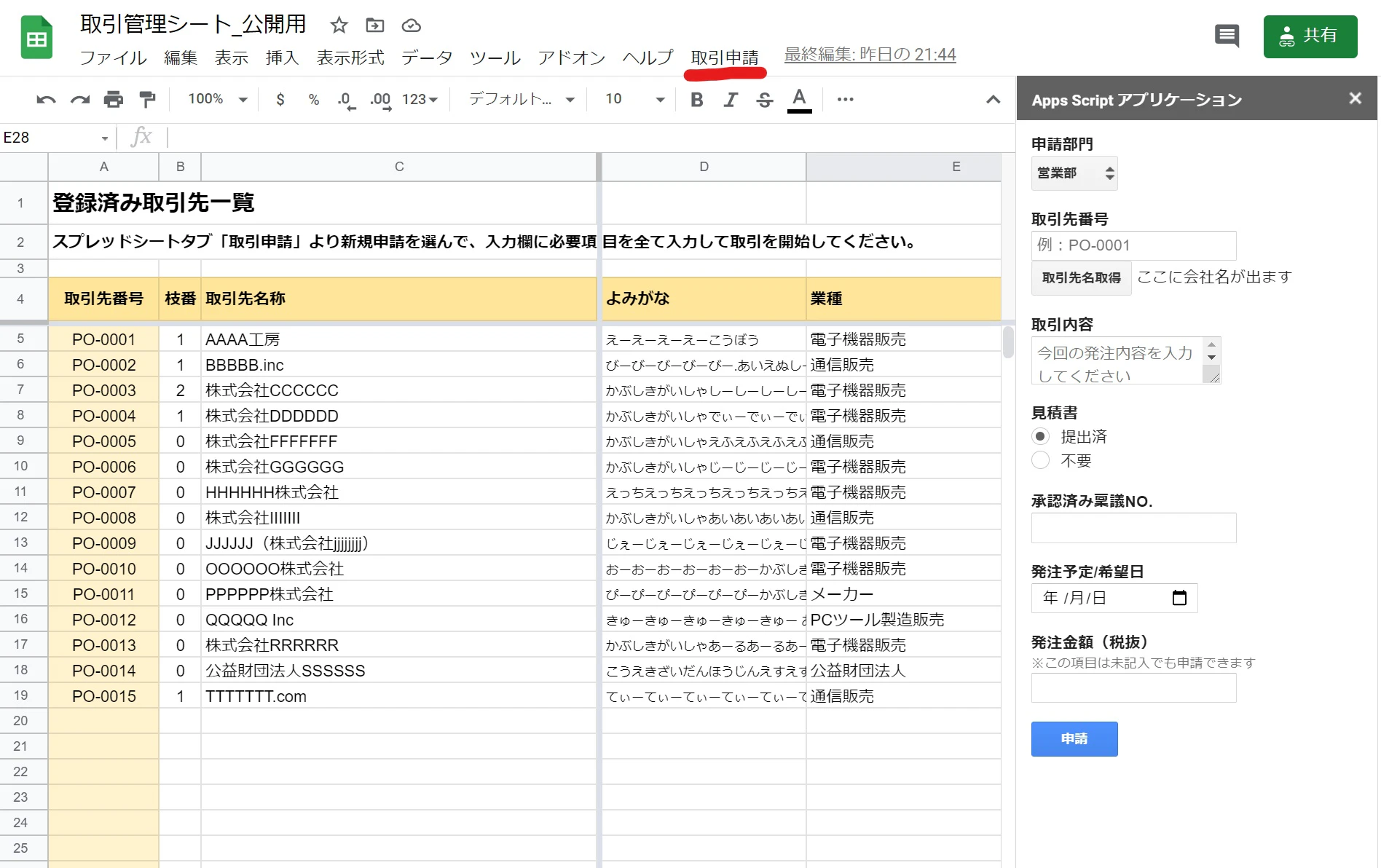This screenshot has height=868, width=1381.
Task: Focus the 承認済み稟議NO. input field
Action: [x=1133, y=528]
